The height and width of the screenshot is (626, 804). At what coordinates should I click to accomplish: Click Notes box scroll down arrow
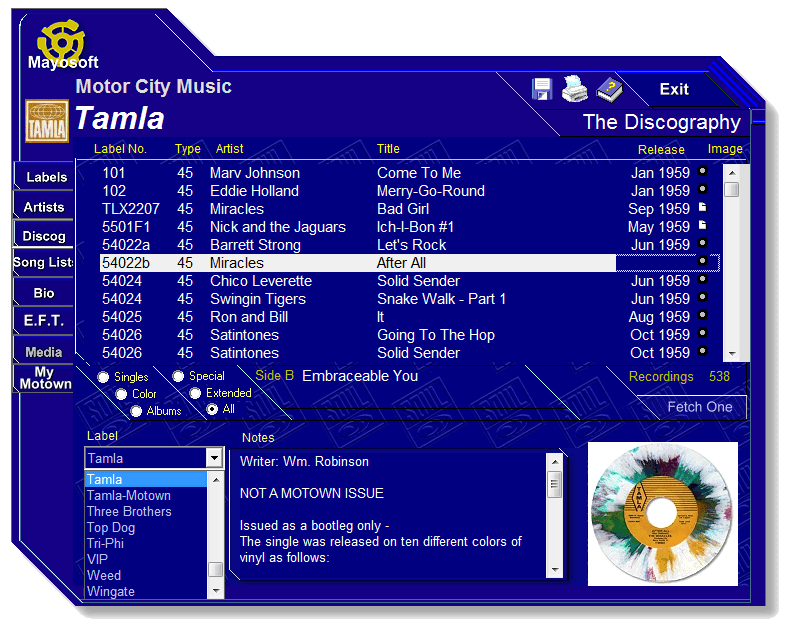[555, 569]
